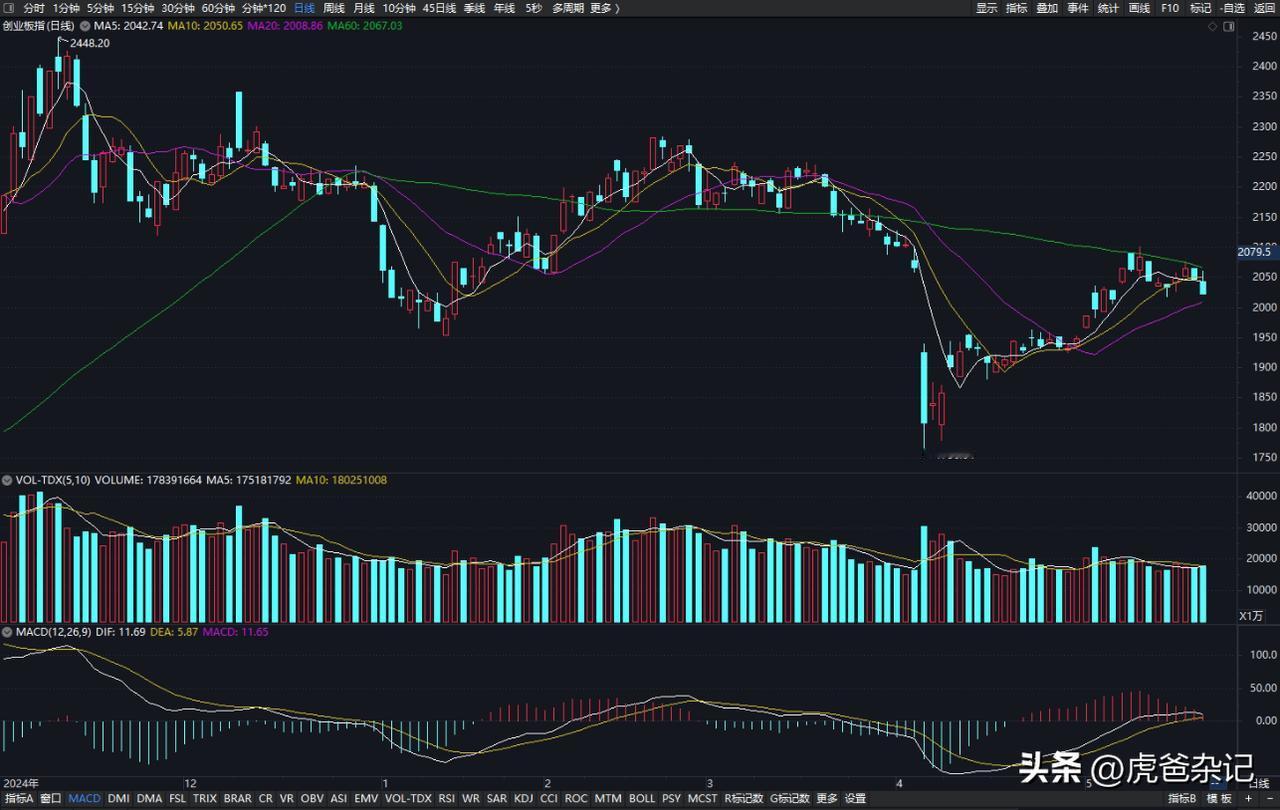Viewport: 1280px width, 810px height.
Task: Switch to 周线 weekly chart
Action: click(334, 8)
